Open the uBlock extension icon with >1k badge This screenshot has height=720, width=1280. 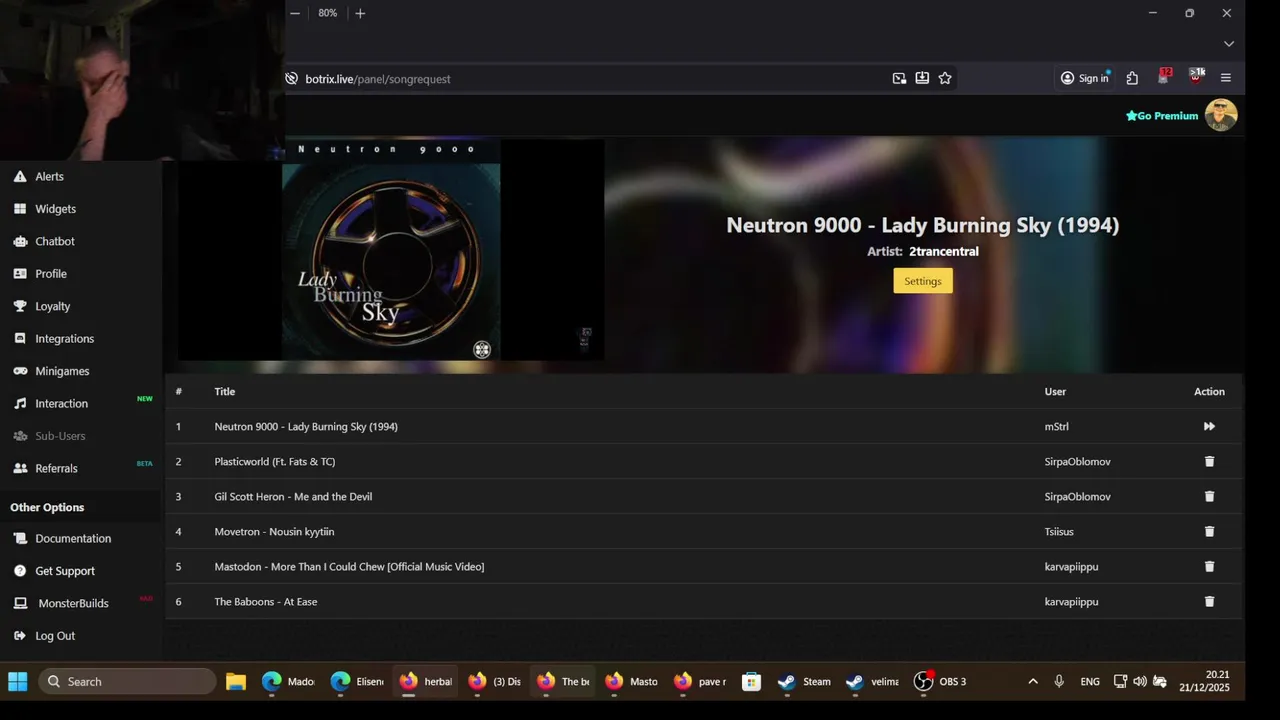1195,76
